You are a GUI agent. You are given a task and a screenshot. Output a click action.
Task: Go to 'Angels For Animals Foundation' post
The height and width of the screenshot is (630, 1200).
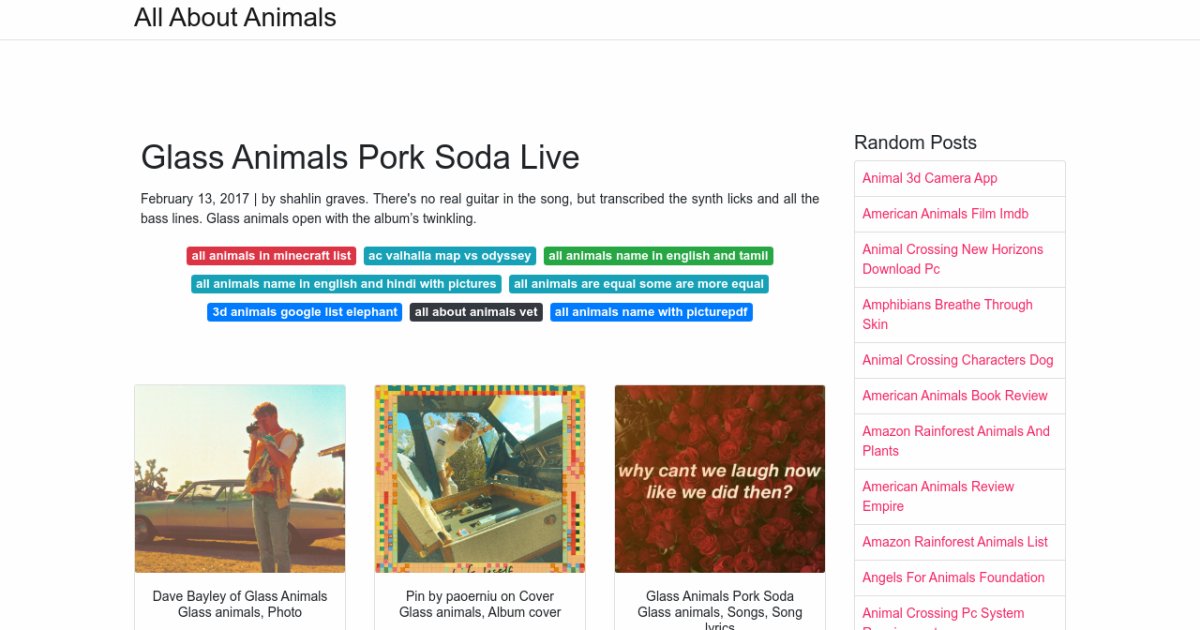click(x=953, y=578)
